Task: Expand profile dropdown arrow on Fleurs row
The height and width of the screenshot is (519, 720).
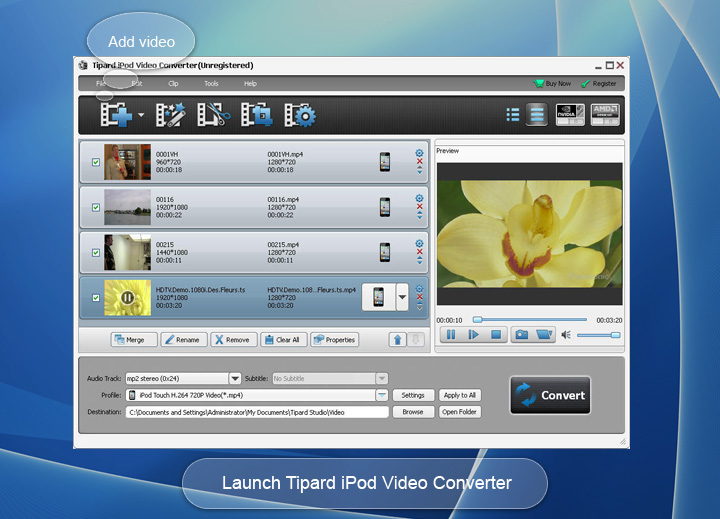Action: (x=402, y=297)
